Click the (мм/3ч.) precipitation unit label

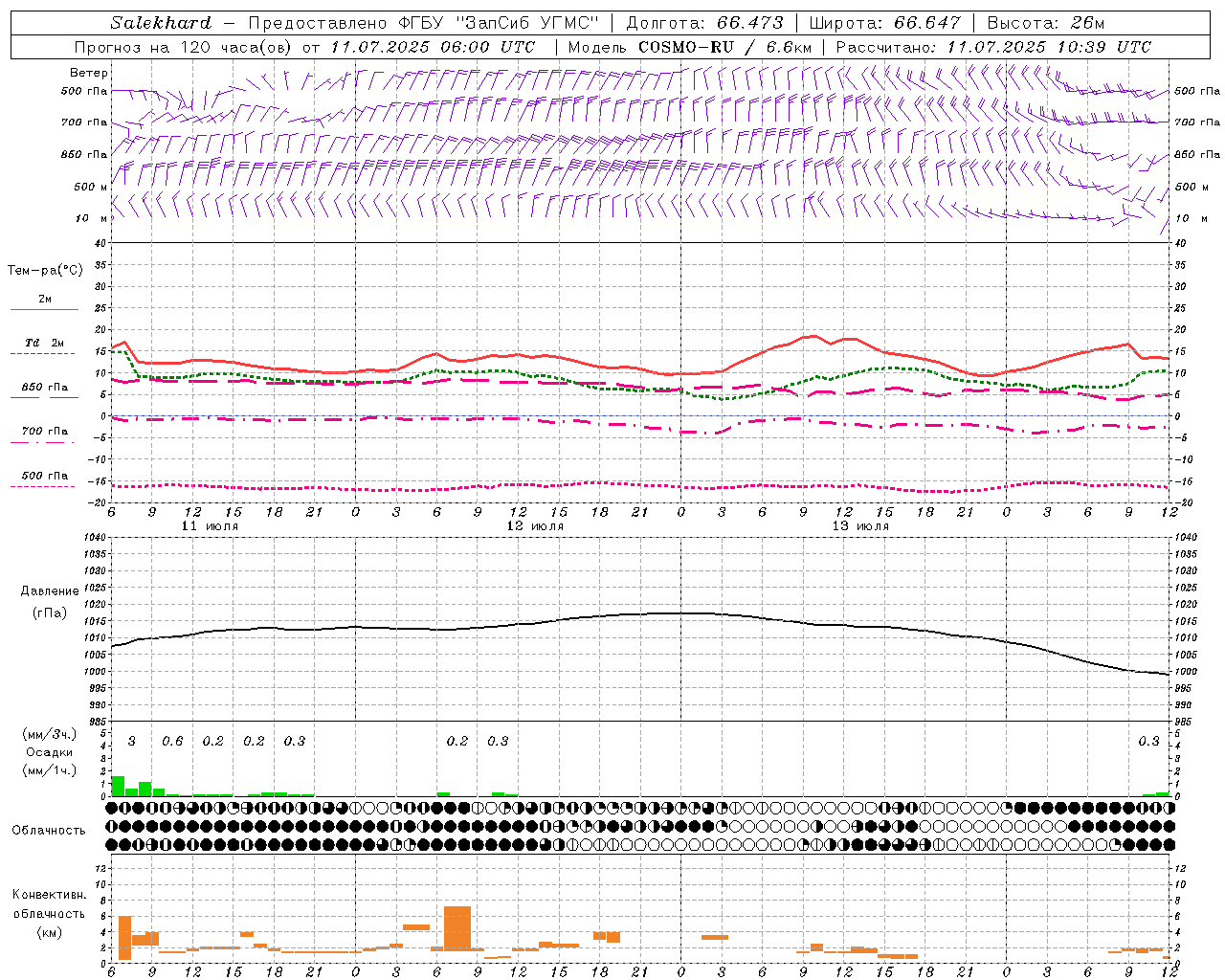(50, 734)
